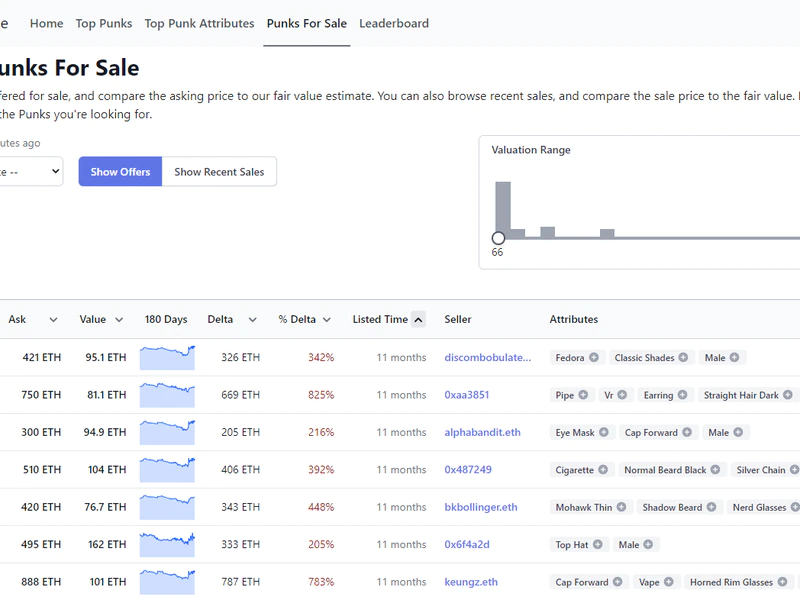This screenshot has height=600, width=800.
Task: Open seller discombobulate... profile
Action: (x=487, y=357)
